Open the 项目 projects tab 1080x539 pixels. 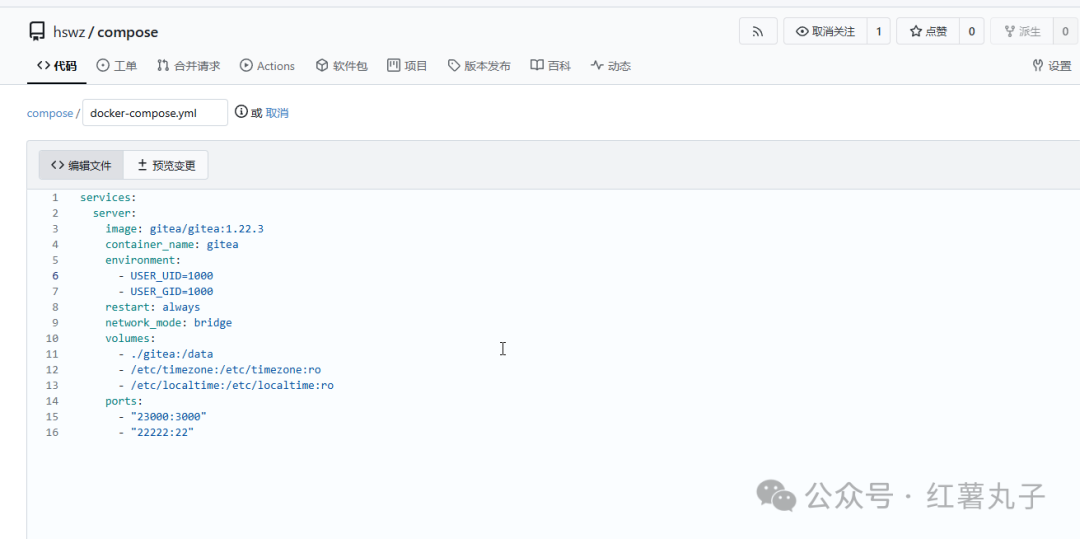pyautogui.click(x=407, y=66)
